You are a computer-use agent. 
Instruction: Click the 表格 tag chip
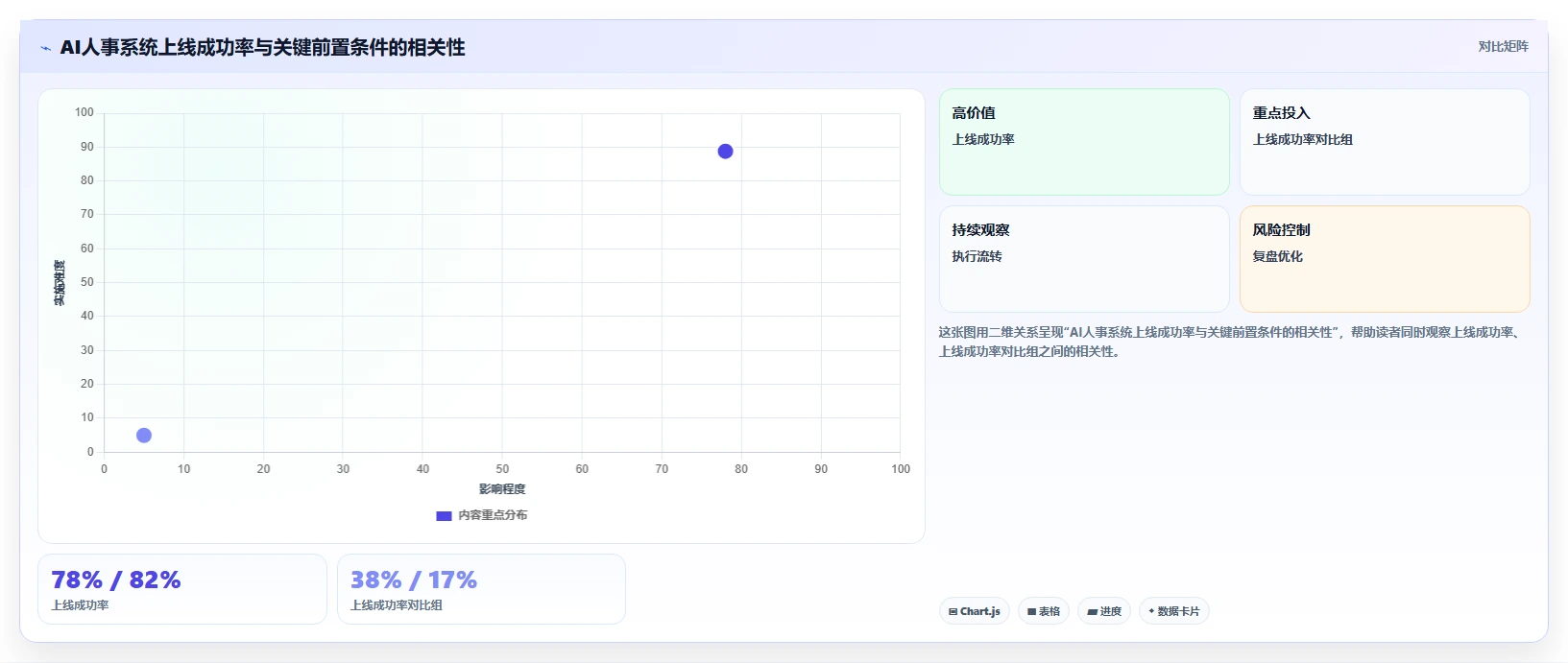pos(1044,611)
